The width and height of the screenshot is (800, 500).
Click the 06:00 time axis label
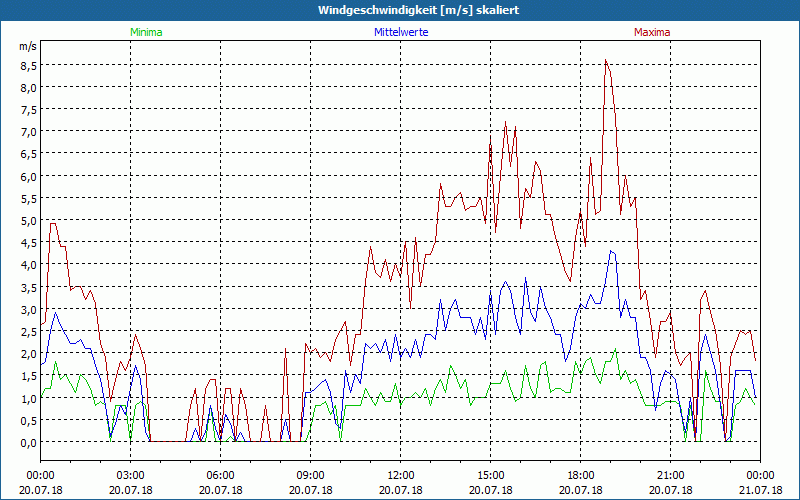(x=220, y=476)
